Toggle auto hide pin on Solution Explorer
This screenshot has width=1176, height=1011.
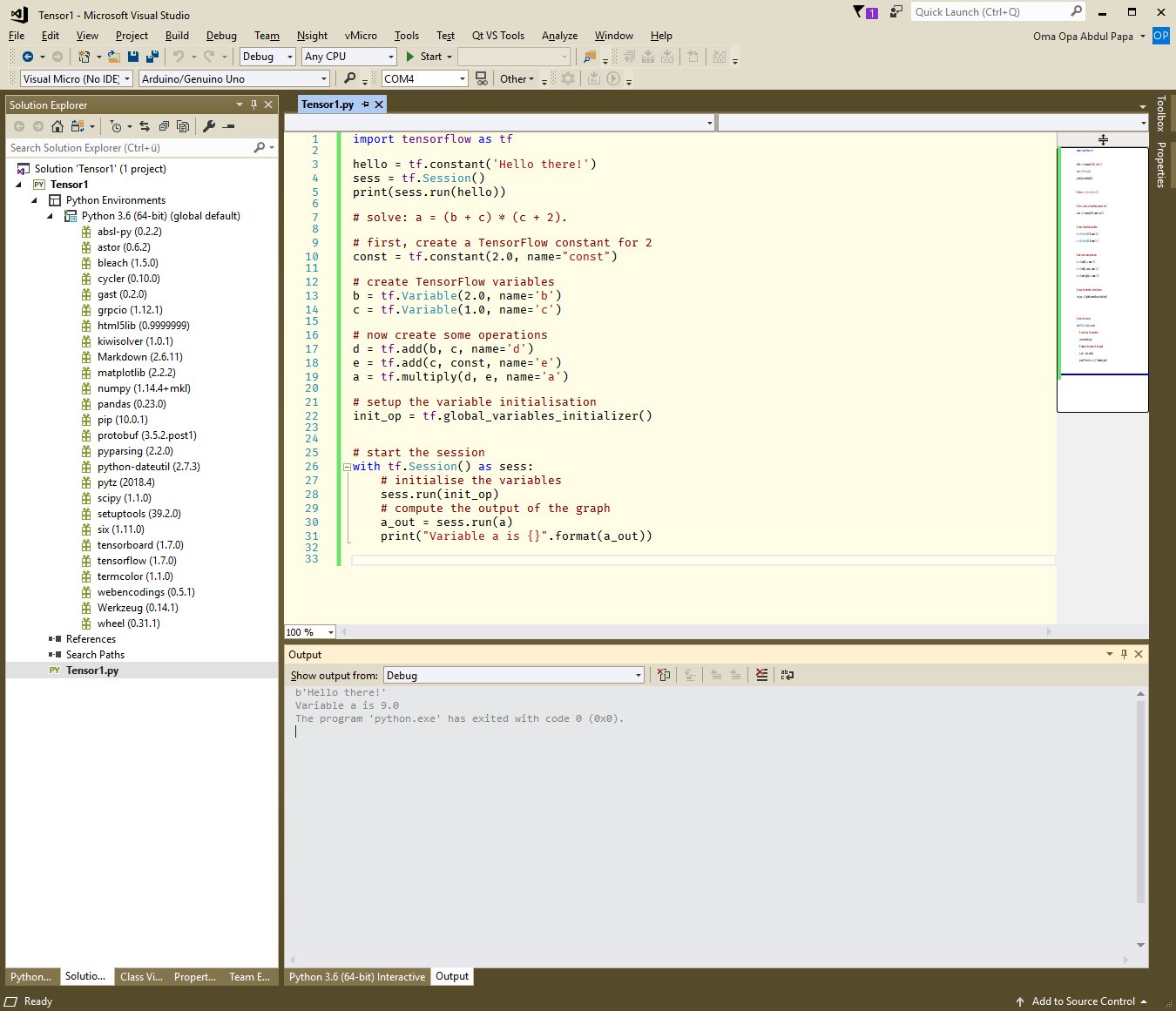(253, 104)
